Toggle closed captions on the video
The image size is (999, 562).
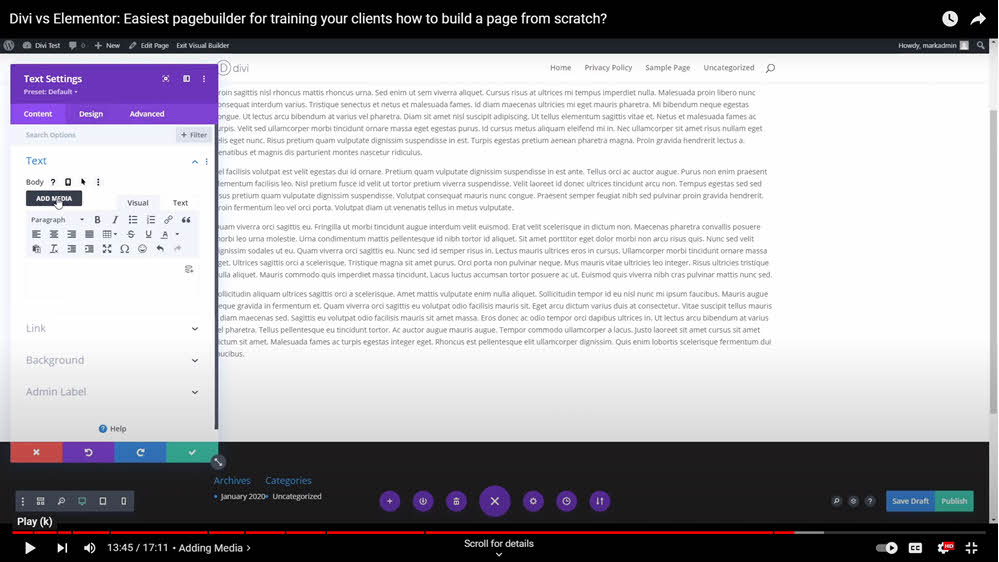pyautogui.click(x=915, y=548)
